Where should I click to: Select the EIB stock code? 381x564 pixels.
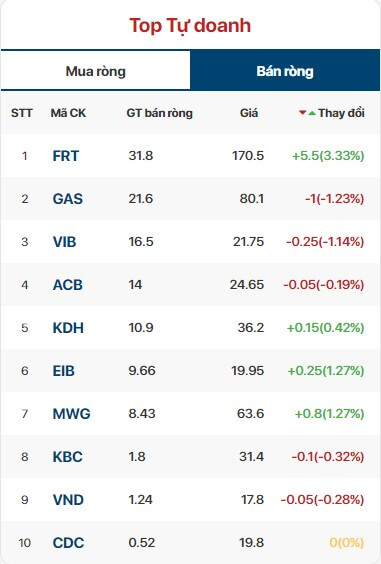coord(64,371)
